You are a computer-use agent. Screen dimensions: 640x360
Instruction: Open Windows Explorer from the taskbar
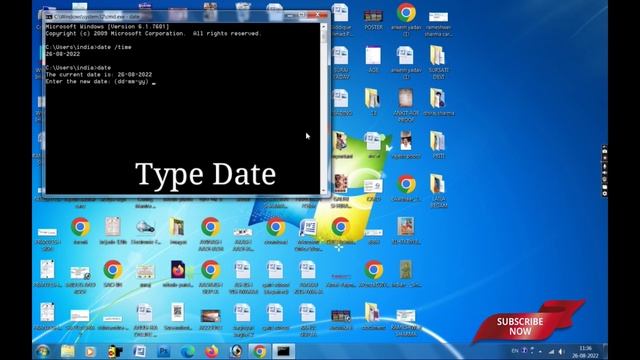tap(68, 351)
